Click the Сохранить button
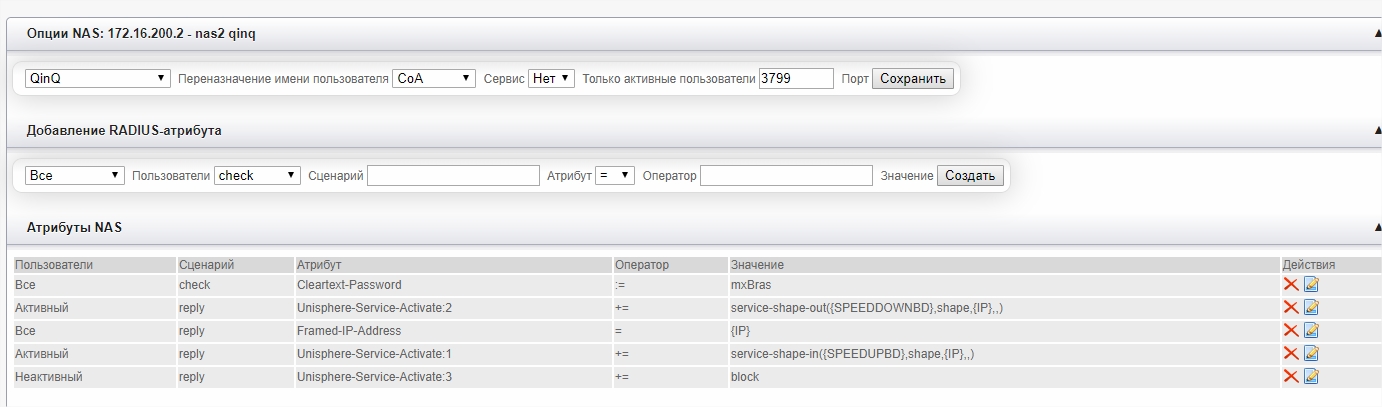The image size is (1382, 407). click(x=912, y=78)
